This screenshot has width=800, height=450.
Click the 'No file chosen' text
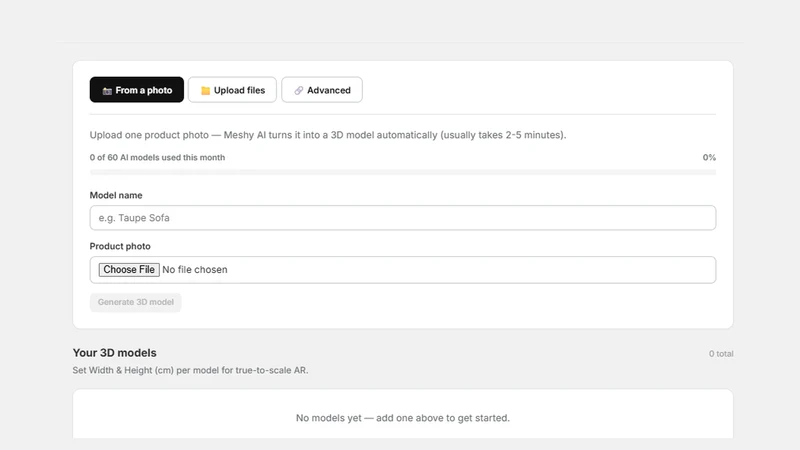[x=195, y=269]
